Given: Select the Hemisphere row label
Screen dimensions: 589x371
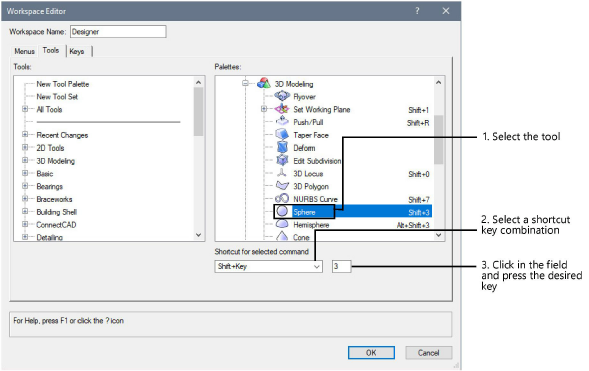Looking at the screenshot, I should [311, 225].
